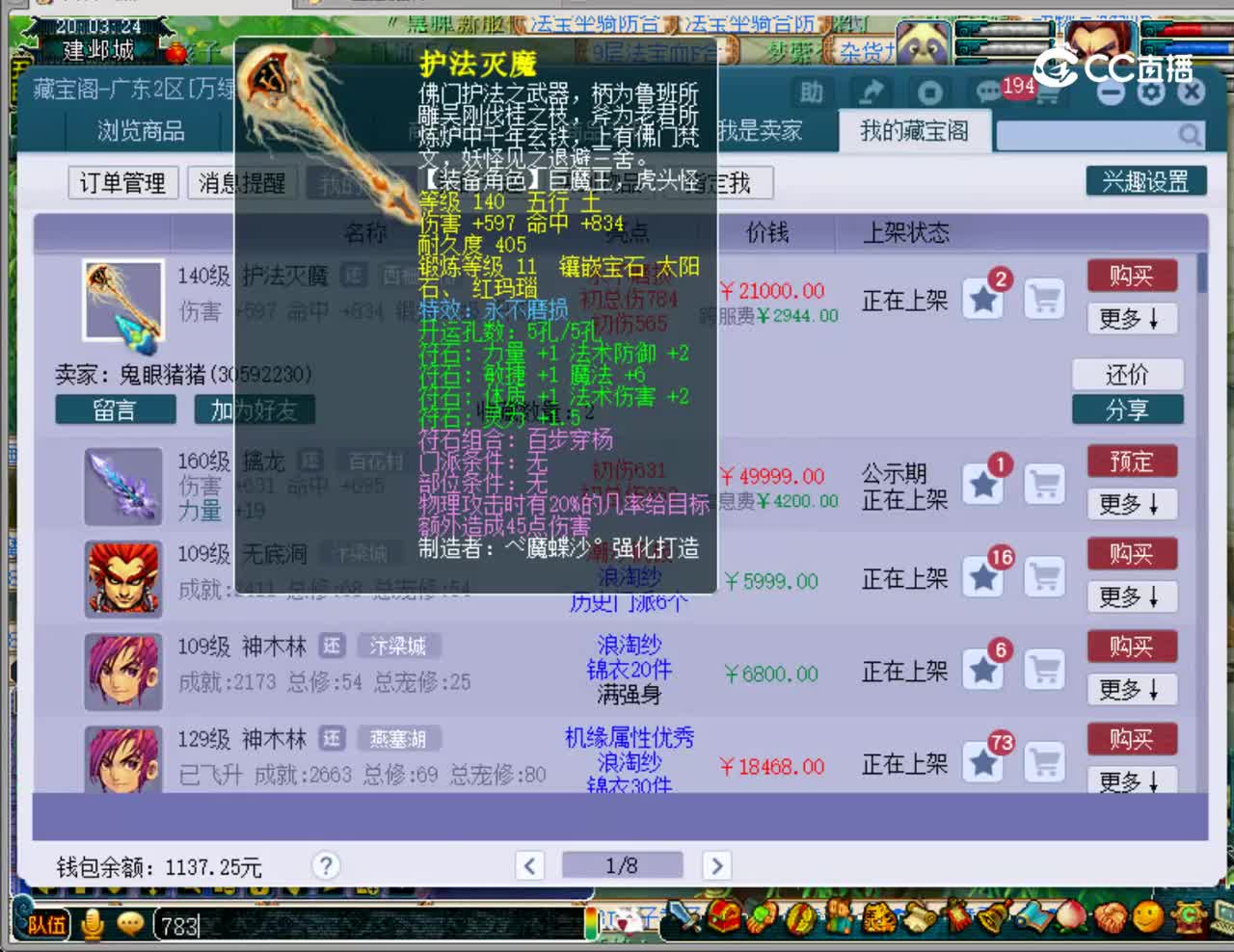
Task: Click 还价 to bargain
Action: (x=1127, y=374)
